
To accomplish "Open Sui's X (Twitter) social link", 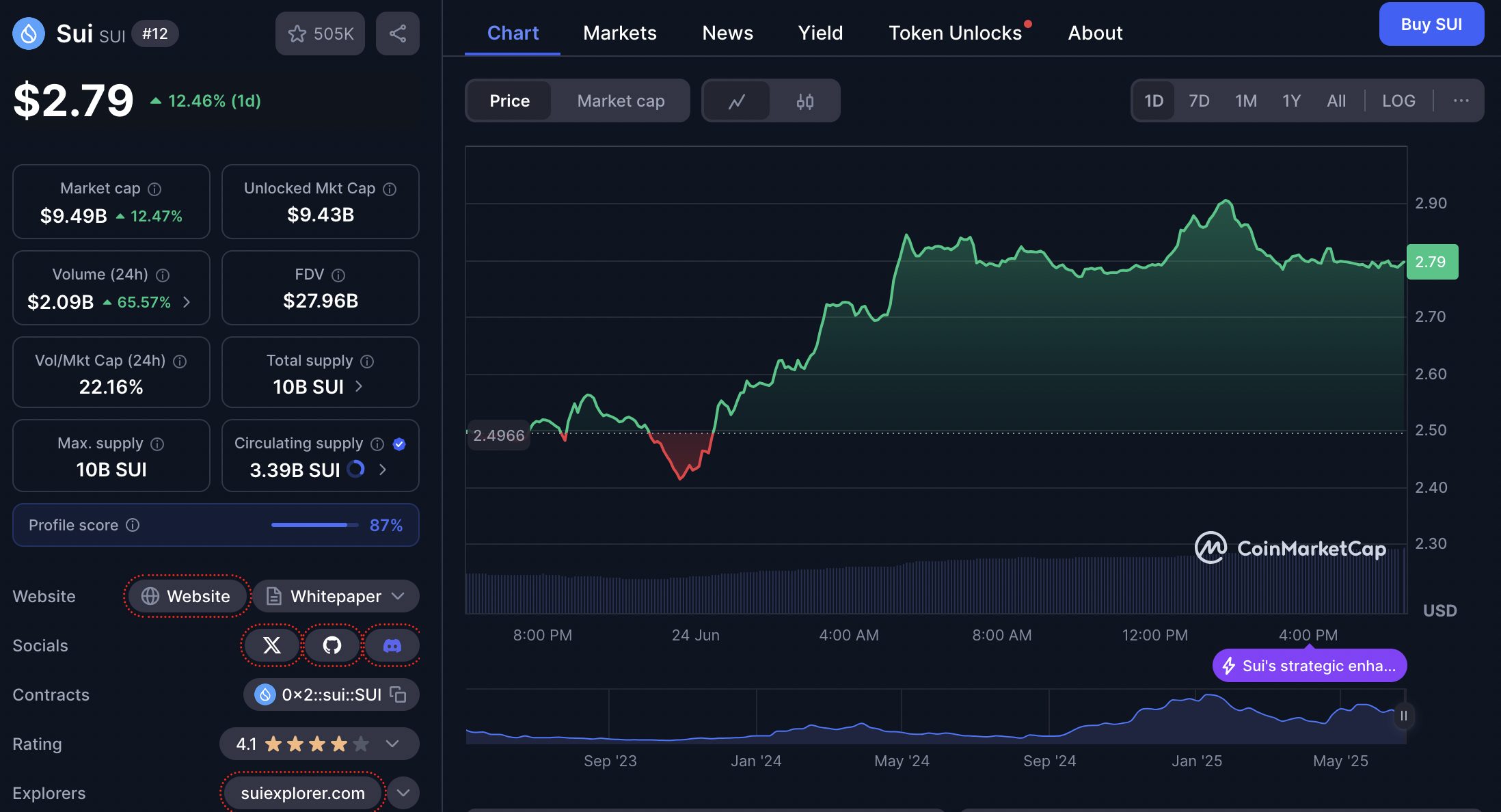I will tap(272, 645).
